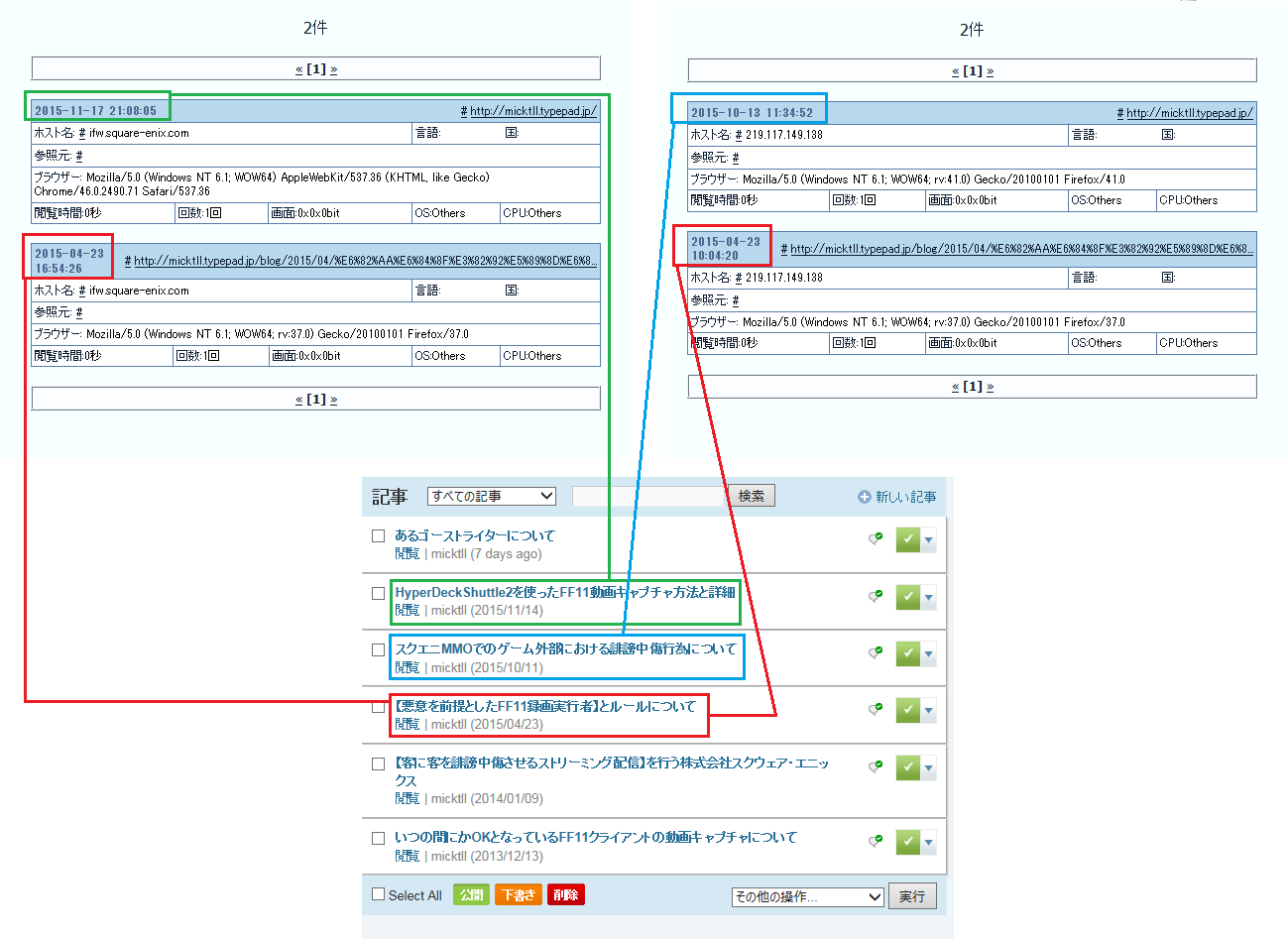The image size is (1288, 939).
Task: Click the comment icon for the 2015/10/11 post
Action: tap(876, 653)
